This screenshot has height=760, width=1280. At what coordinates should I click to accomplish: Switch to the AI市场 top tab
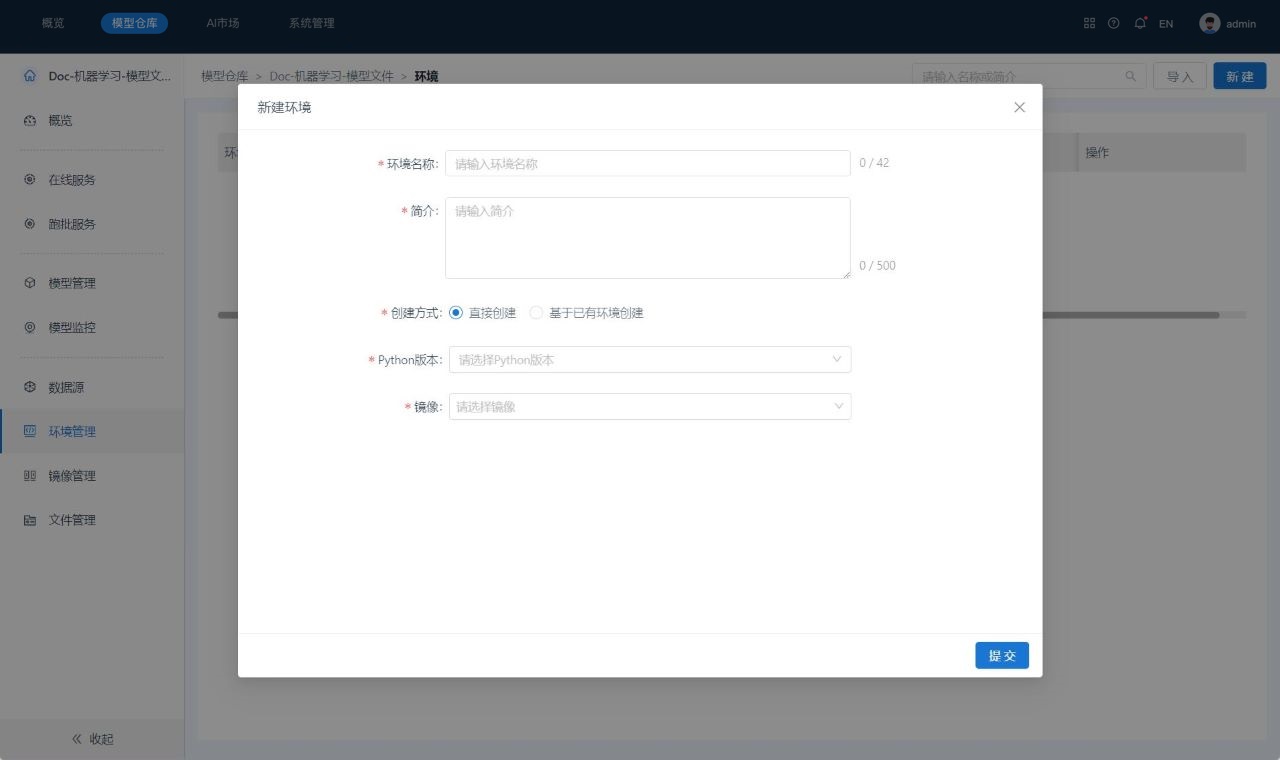click(223, 23)
